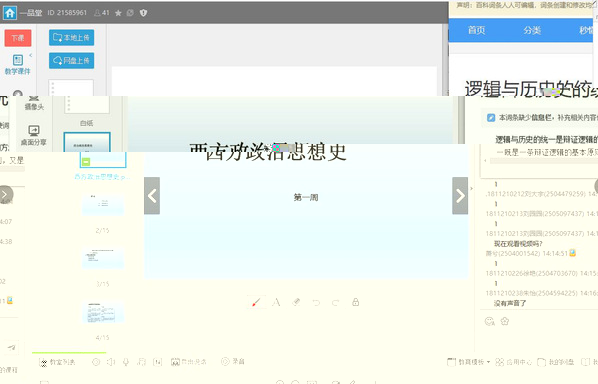The image size is (598, 384).
Task: Select slide thumbnail labeled 2/15
Action: click(103, 205)
